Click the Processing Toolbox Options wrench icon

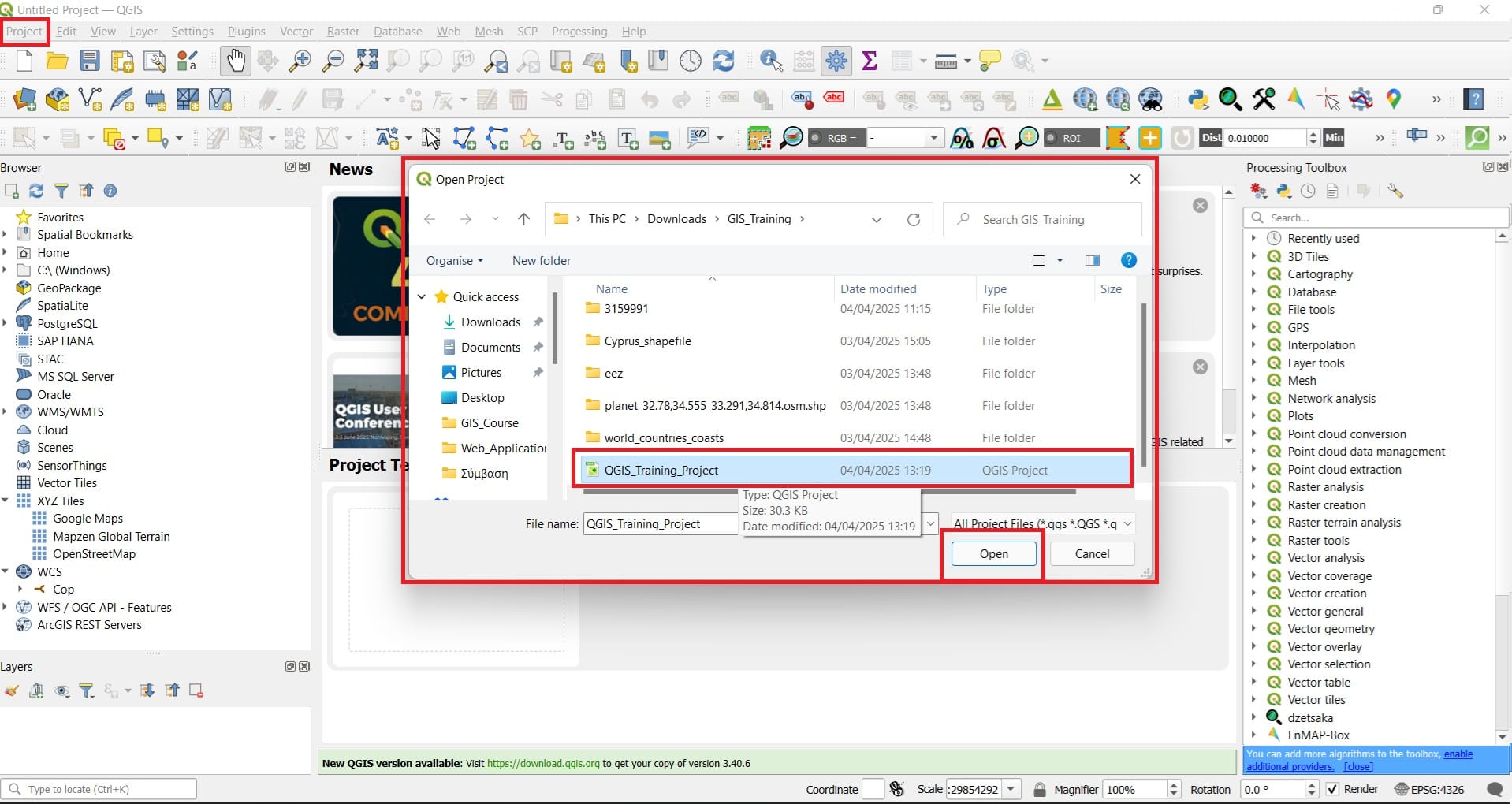[x=1395, y=191]
